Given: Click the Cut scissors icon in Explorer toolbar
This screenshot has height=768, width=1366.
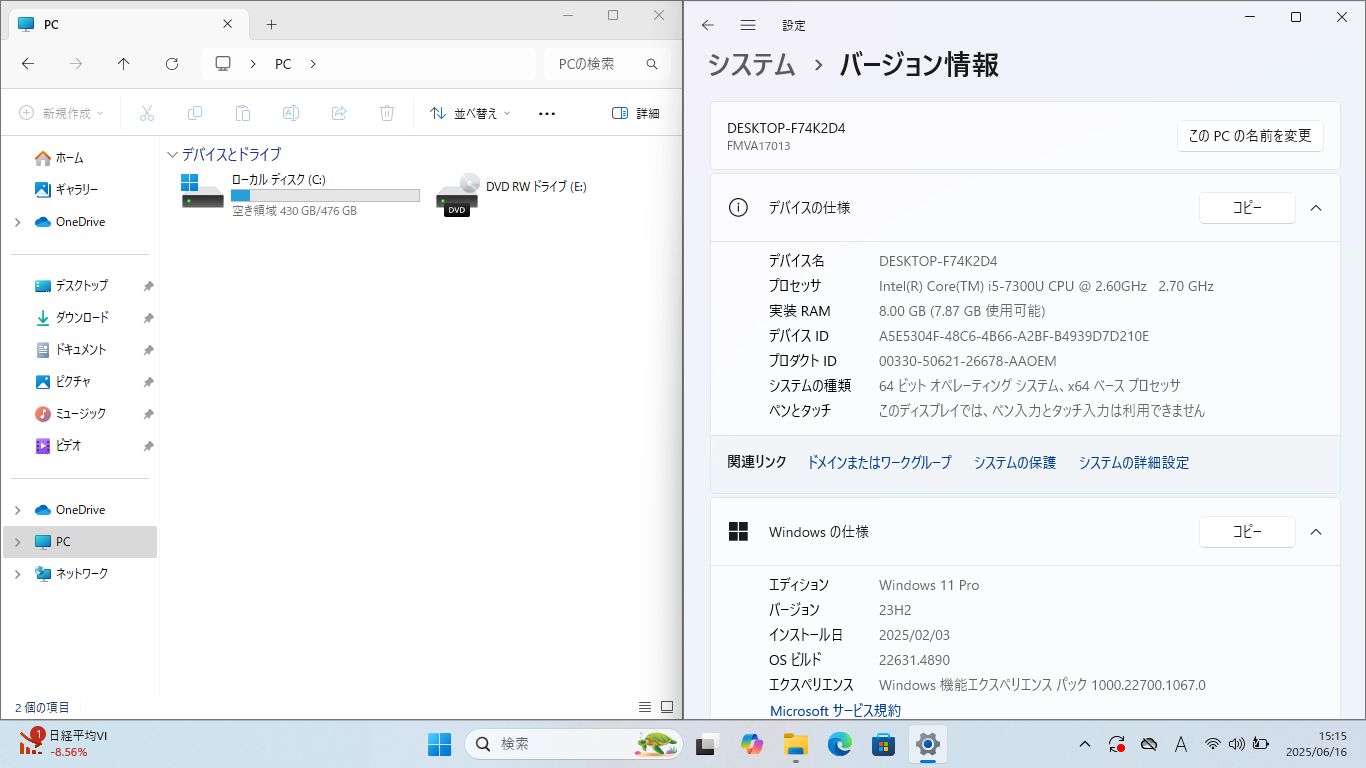Looking at the screenshot, I should click(147, 113).
